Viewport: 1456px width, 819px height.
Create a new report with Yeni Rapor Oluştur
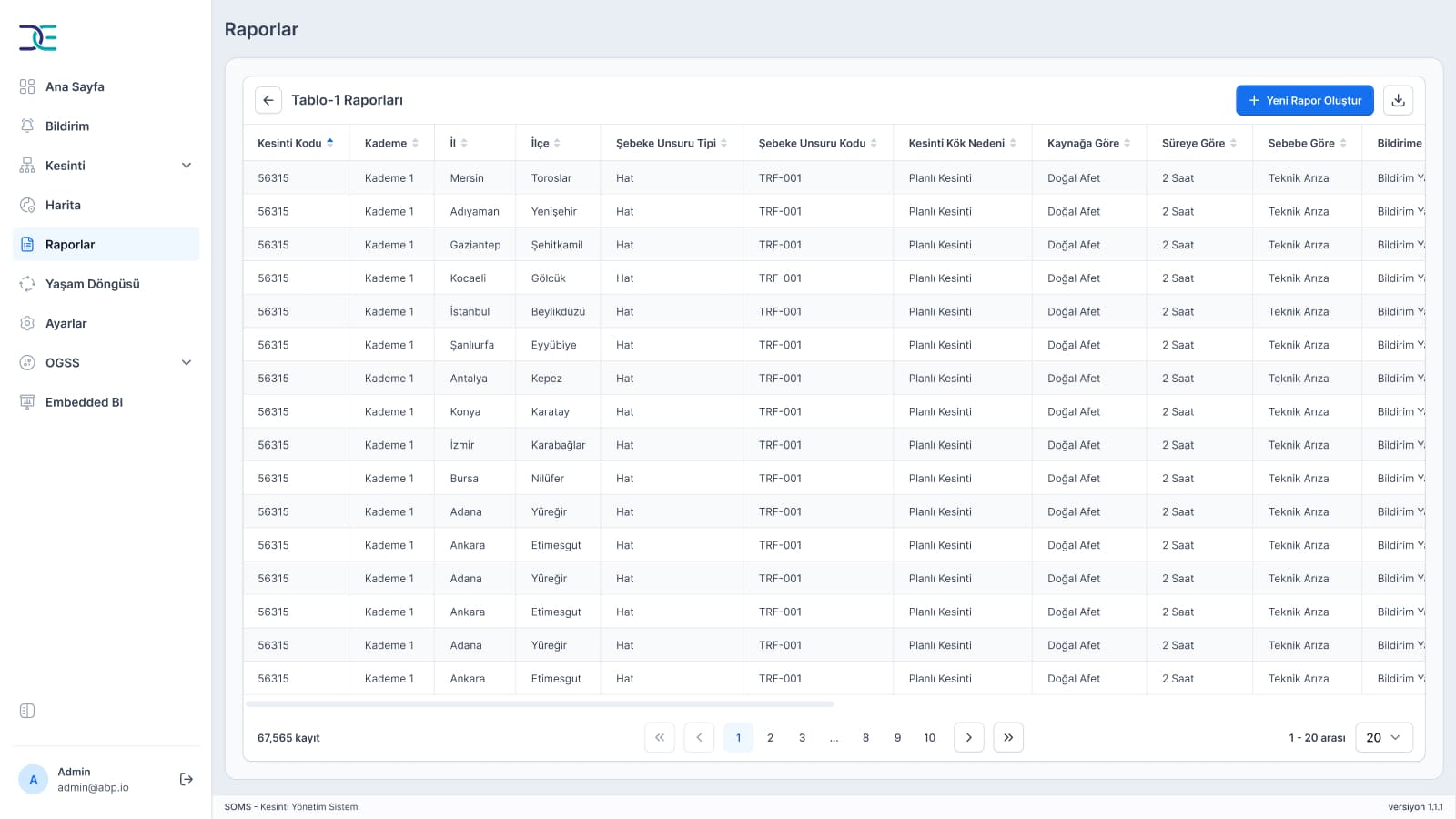click(1305, 100)
